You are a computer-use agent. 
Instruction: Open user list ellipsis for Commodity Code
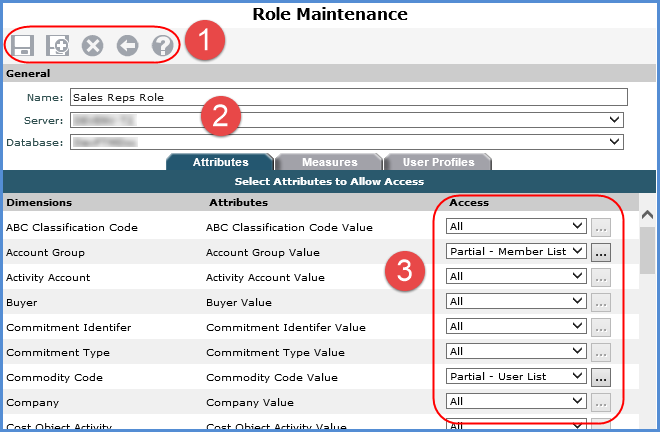point(600,377)
